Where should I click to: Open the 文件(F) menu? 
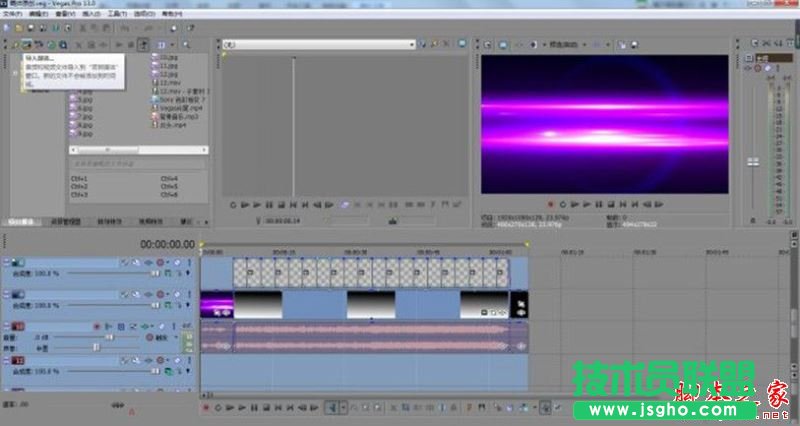point(12,14)
